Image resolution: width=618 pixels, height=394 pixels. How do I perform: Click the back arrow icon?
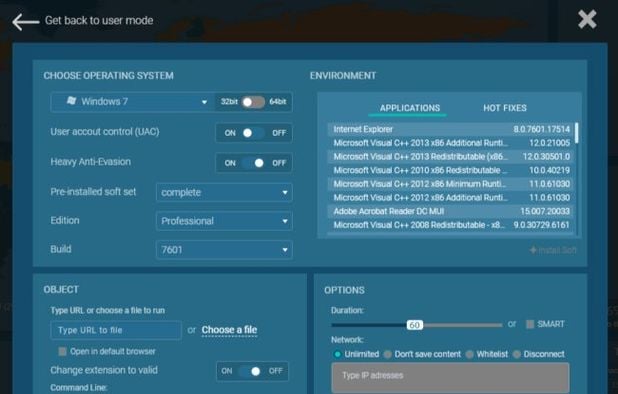tap(25, 22)
